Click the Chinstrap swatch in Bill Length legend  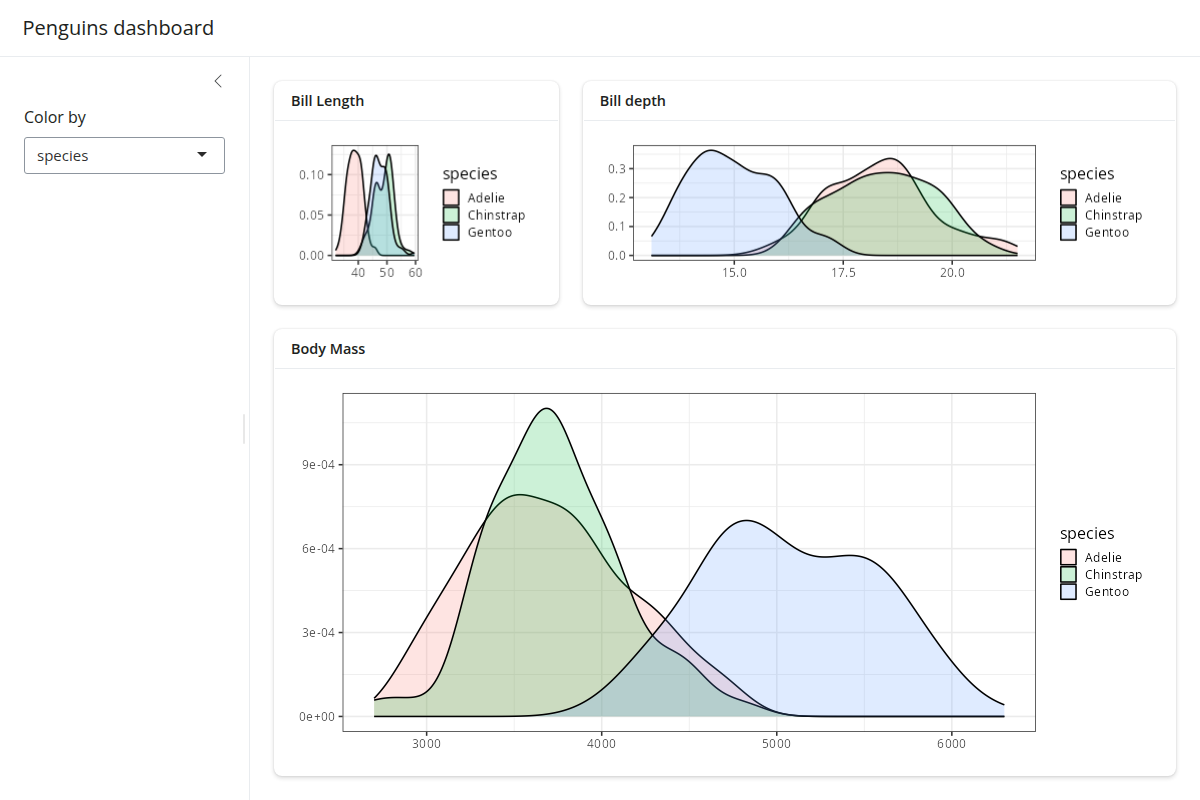click(x=451, y=215)
